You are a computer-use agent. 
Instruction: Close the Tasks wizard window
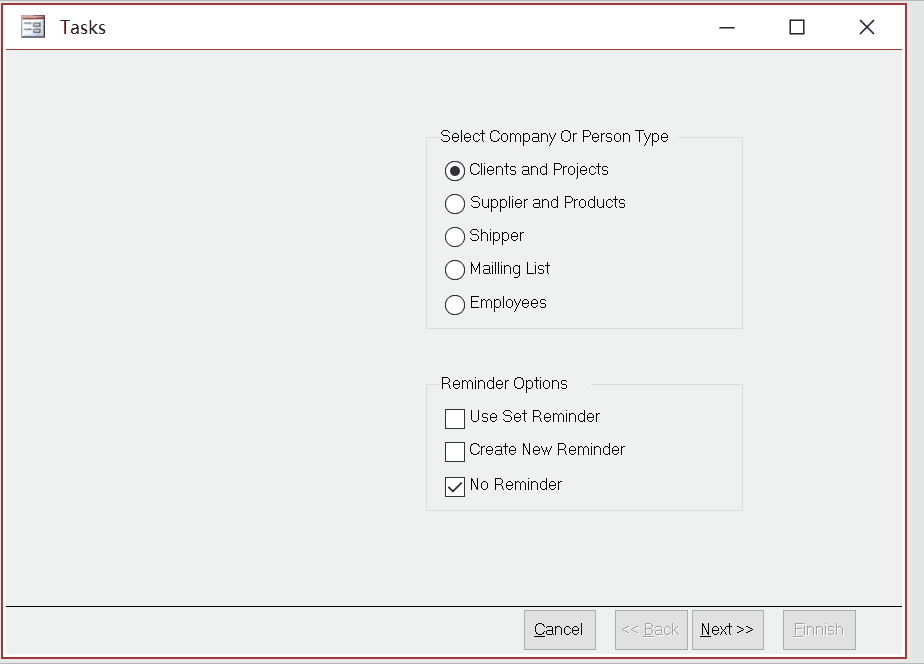pyautogui.click(x=866, y=27)
